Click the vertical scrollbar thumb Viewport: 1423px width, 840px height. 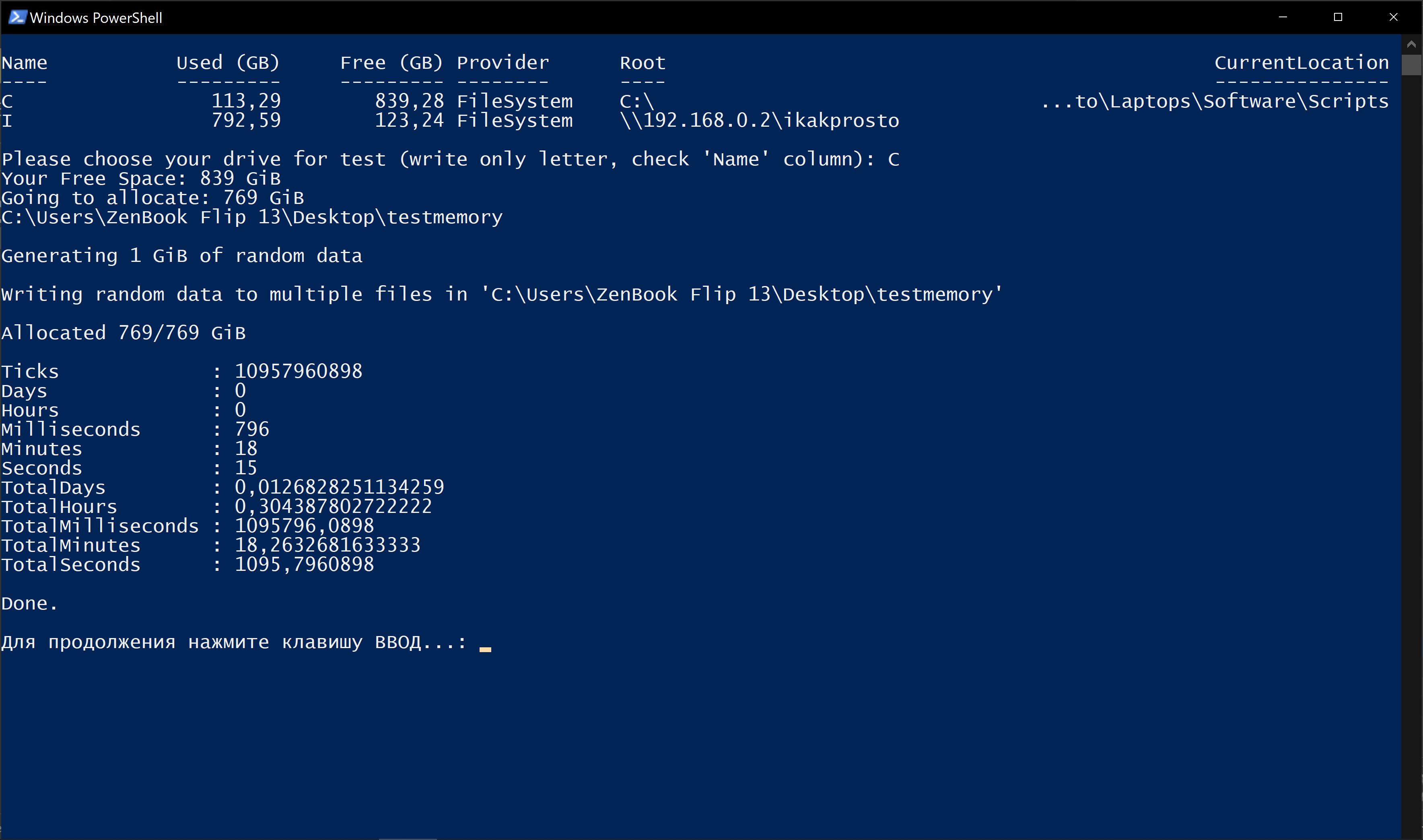[1411, 64]
